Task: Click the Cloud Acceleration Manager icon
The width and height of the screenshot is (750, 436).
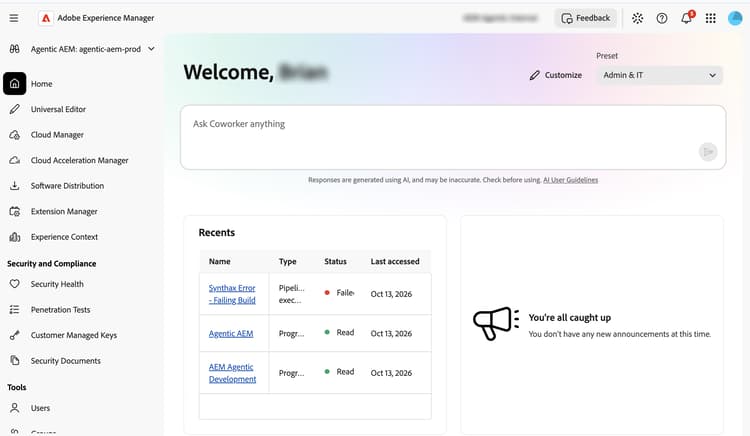Action: click(x=15, y=160)
